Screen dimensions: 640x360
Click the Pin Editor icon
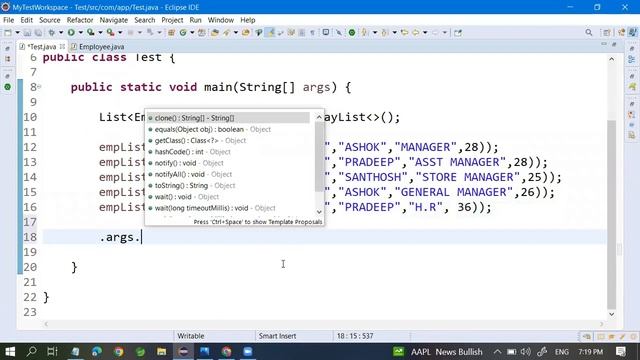(x=458, y=33)
